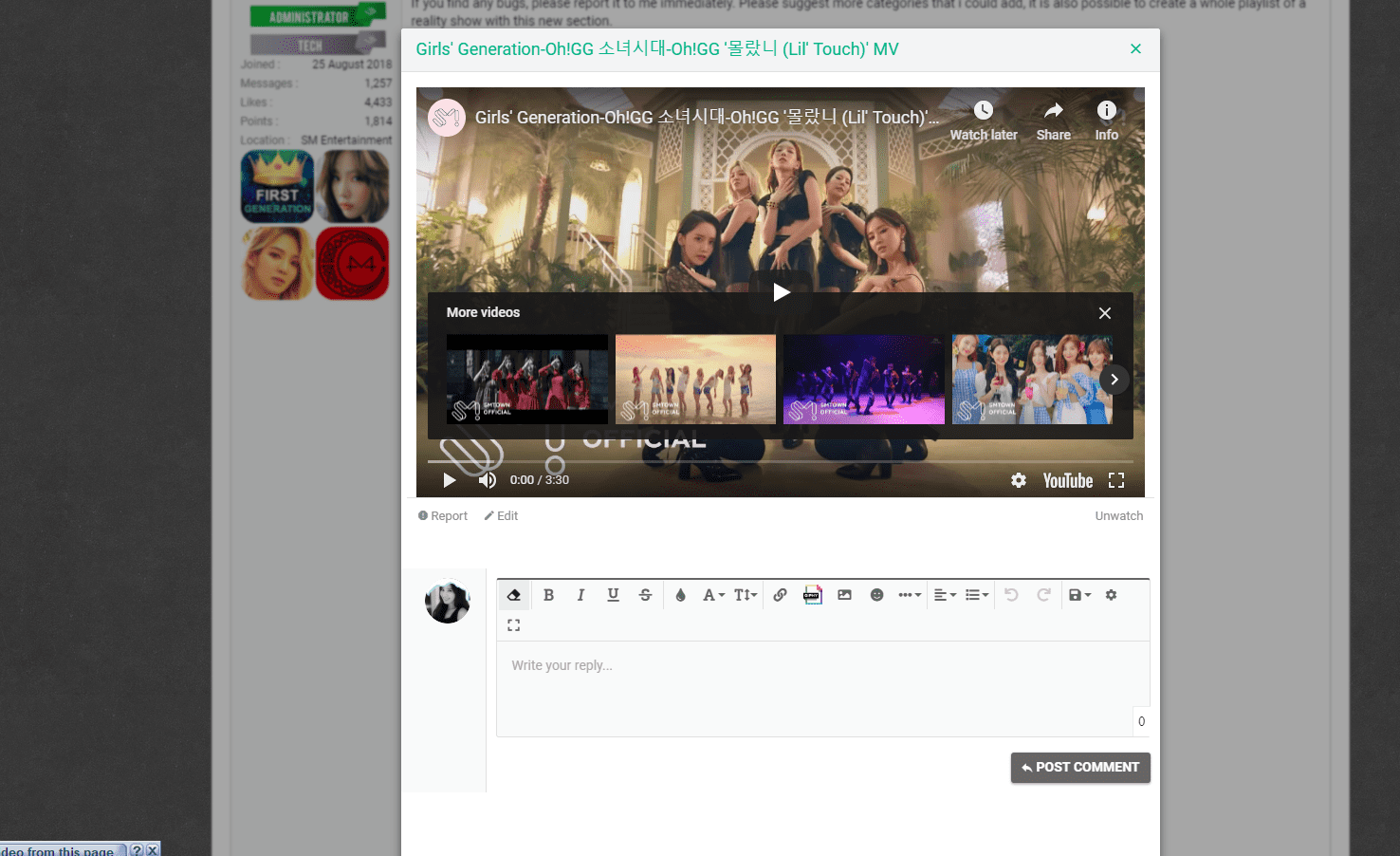Open the Report link under the video

tap(443, 516)
